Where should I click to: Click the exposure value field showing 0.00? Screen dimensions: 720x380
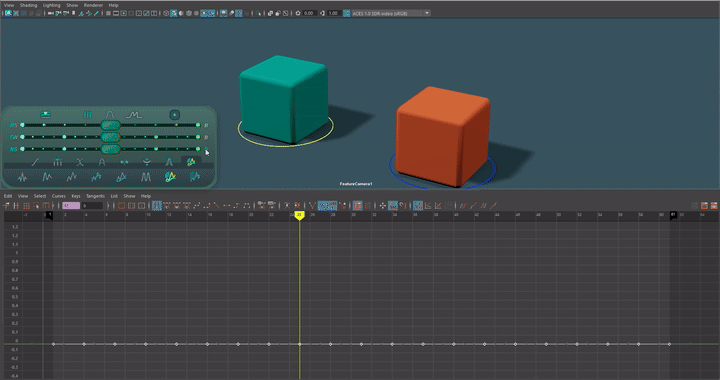tap(309, 13)
